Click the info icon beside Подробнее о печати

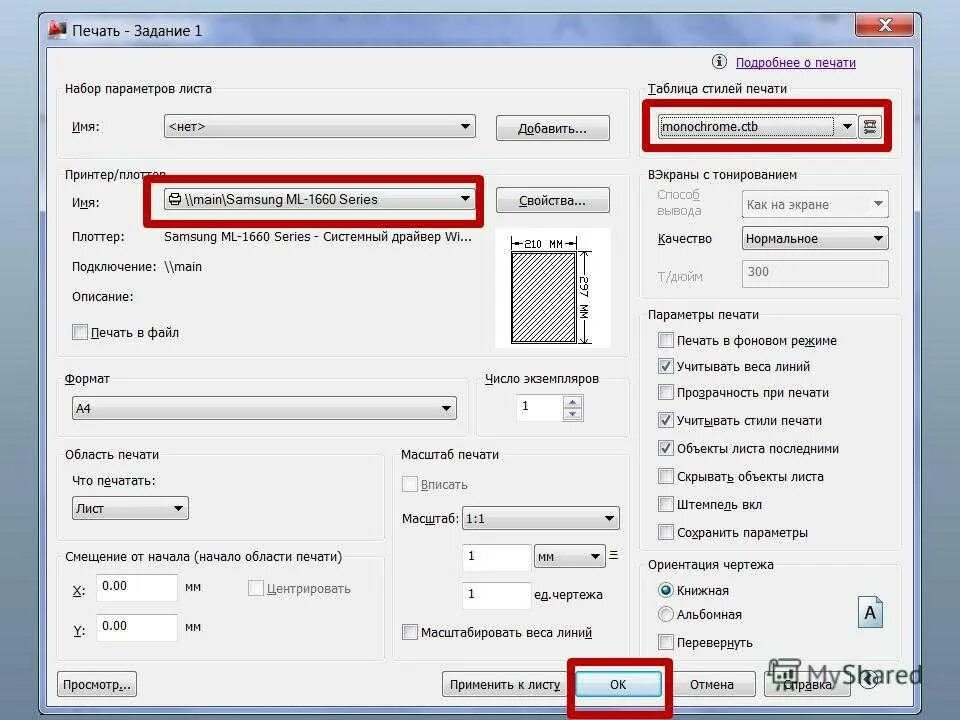(719, 62)
